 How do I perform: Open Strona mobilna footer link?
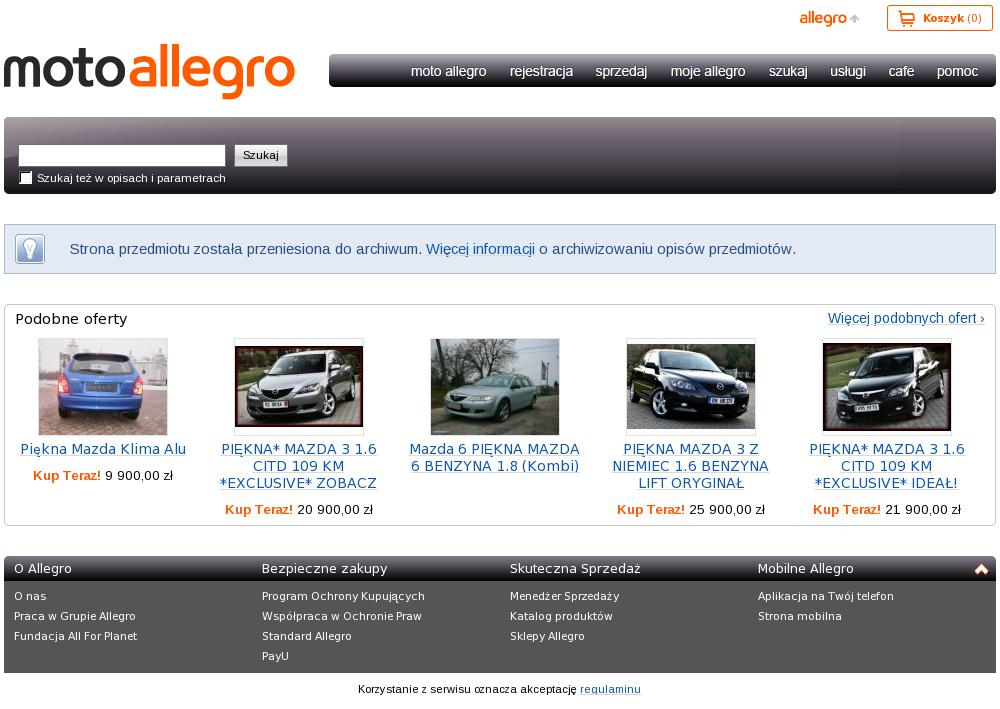click(800, 616)
